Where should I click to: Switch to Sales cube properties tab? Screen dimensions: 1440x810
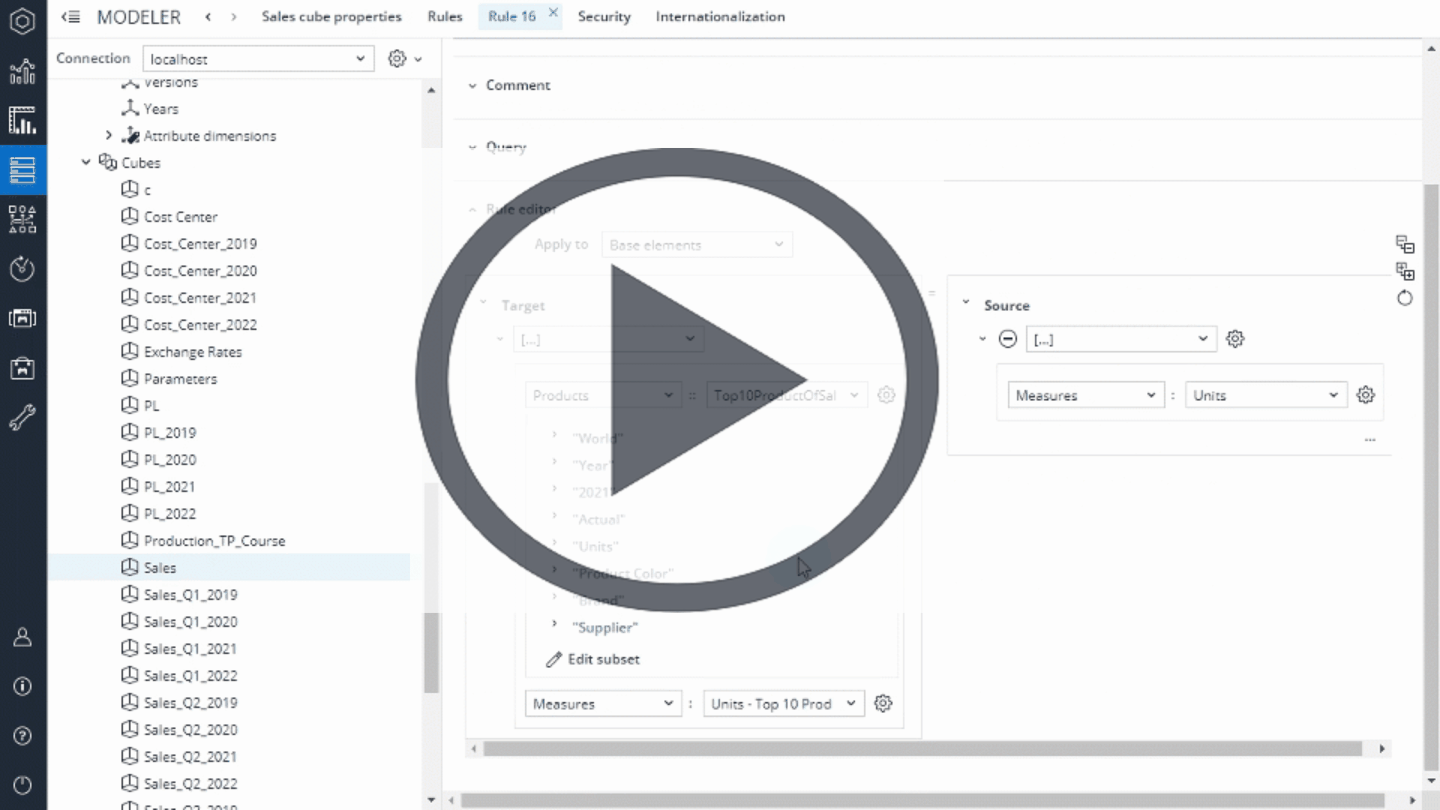(x=331, y=16)
